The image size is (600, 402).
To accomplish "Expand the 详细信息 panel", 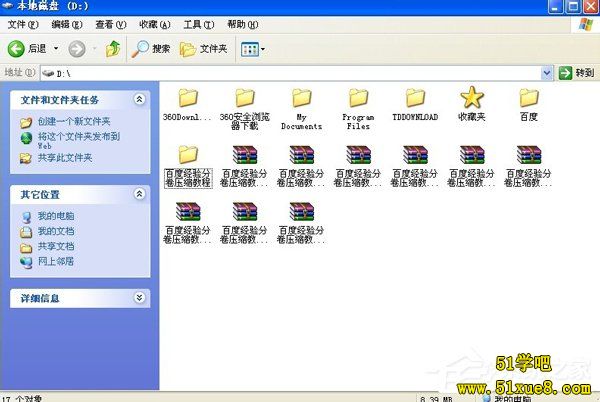I will tap(140, 298).
